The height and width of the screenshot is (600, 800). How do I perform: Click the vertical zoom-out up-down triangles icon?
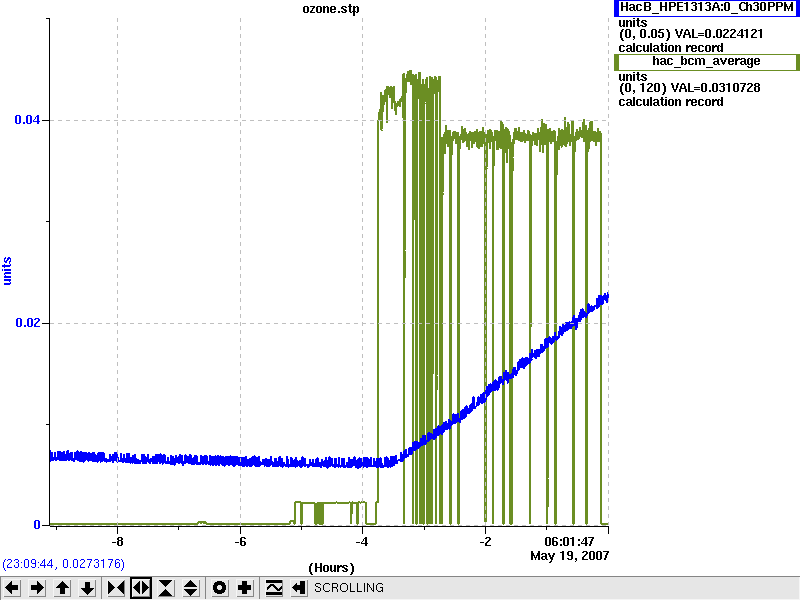[x=191, y=588]
